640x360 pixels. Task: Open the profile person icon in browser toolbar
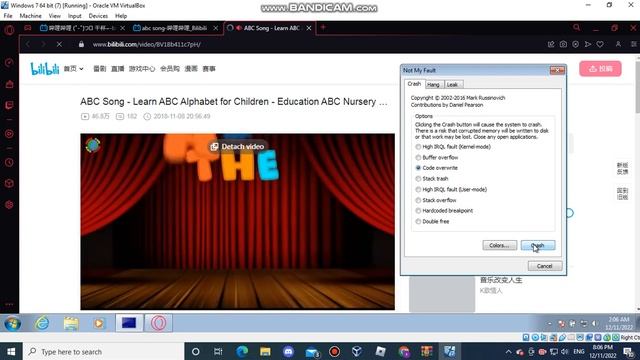click(618, 44)
